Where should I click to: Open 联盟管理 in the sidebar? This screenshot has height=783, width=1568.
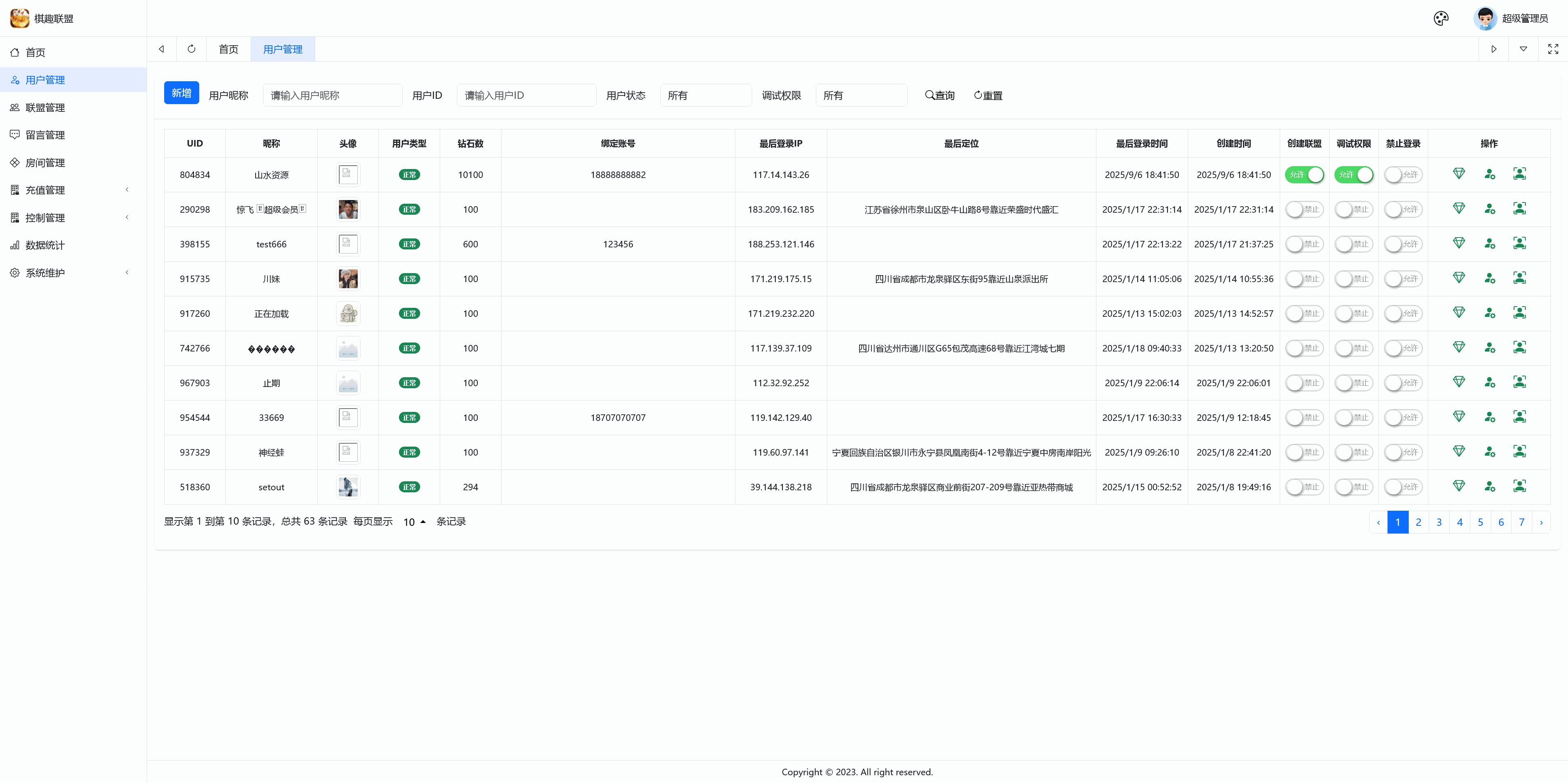point(45,108)
